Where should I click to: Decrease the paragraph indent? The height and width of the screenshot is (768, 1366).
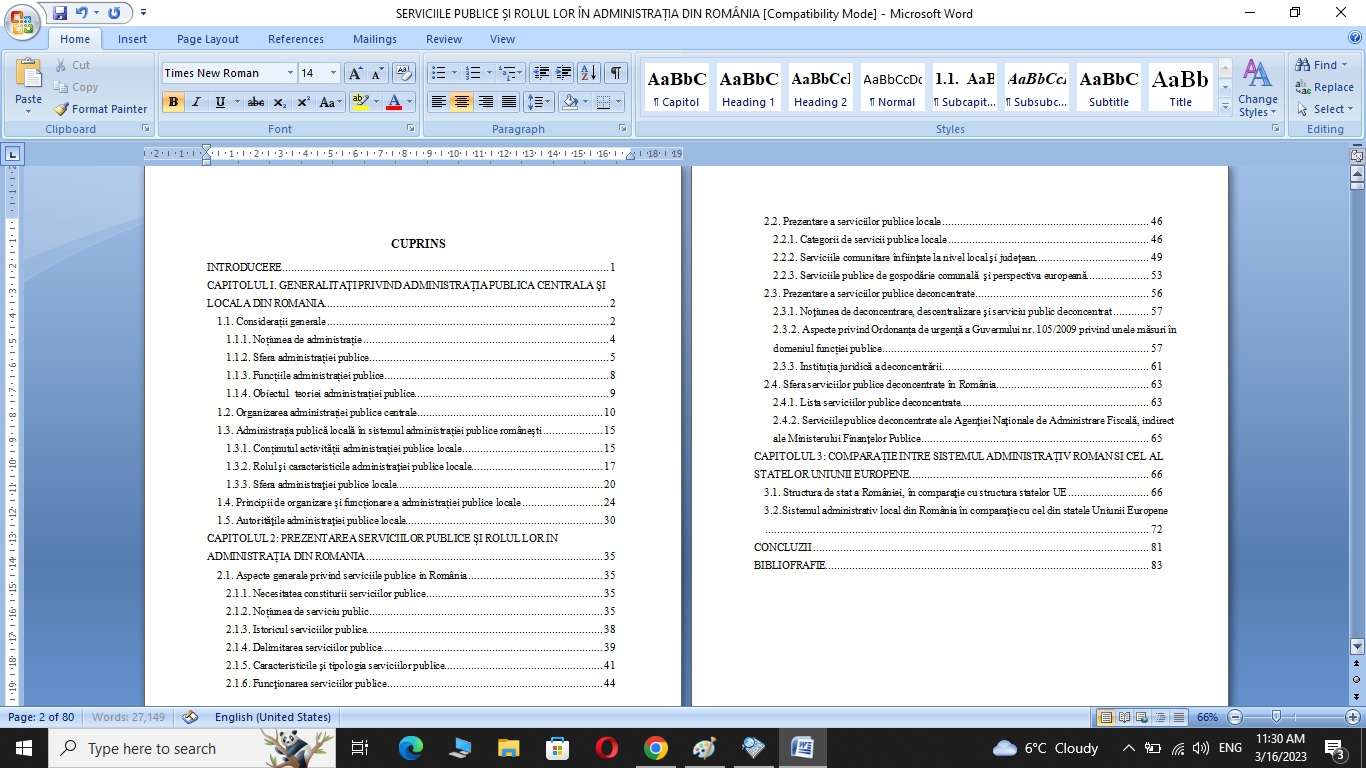(x=541, y=73)
